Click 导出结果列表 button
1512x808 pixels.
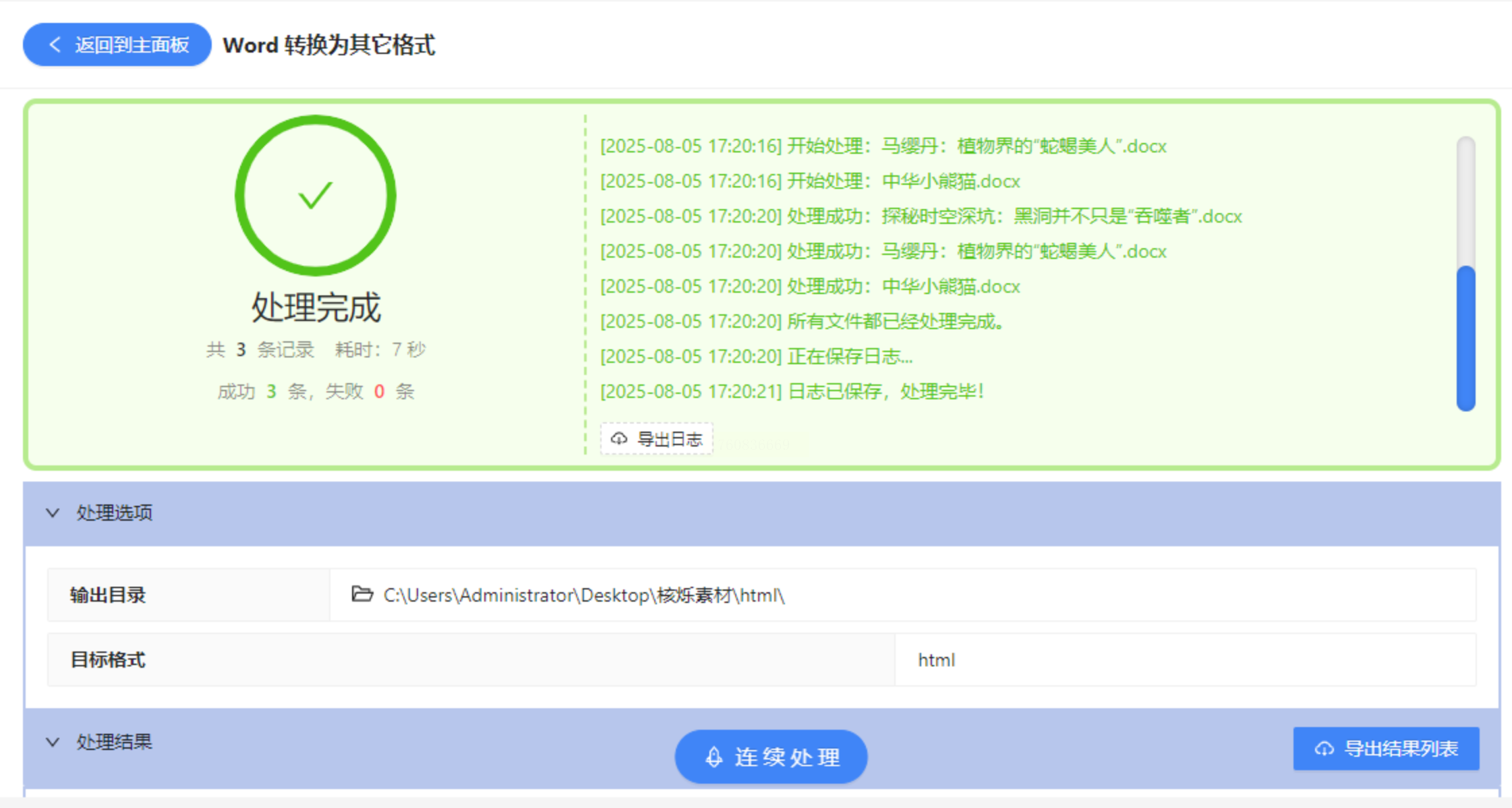tap(1386, 749)
